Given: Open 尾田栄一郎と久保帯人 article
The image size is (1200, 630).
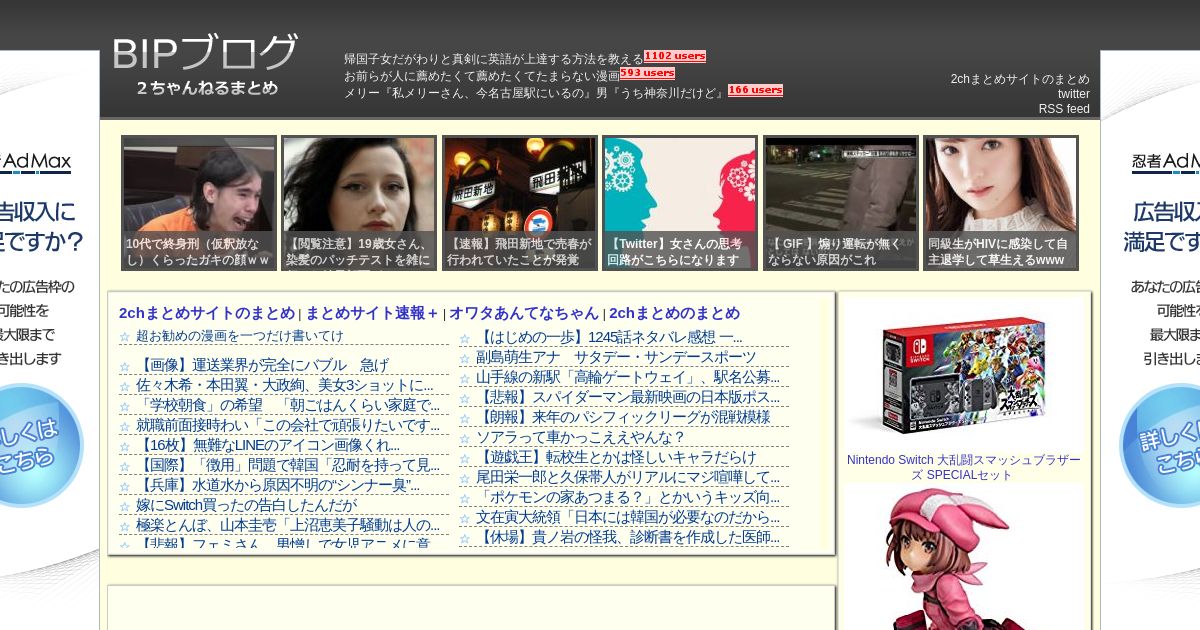Looking at the screenshot, I should 628,477.
